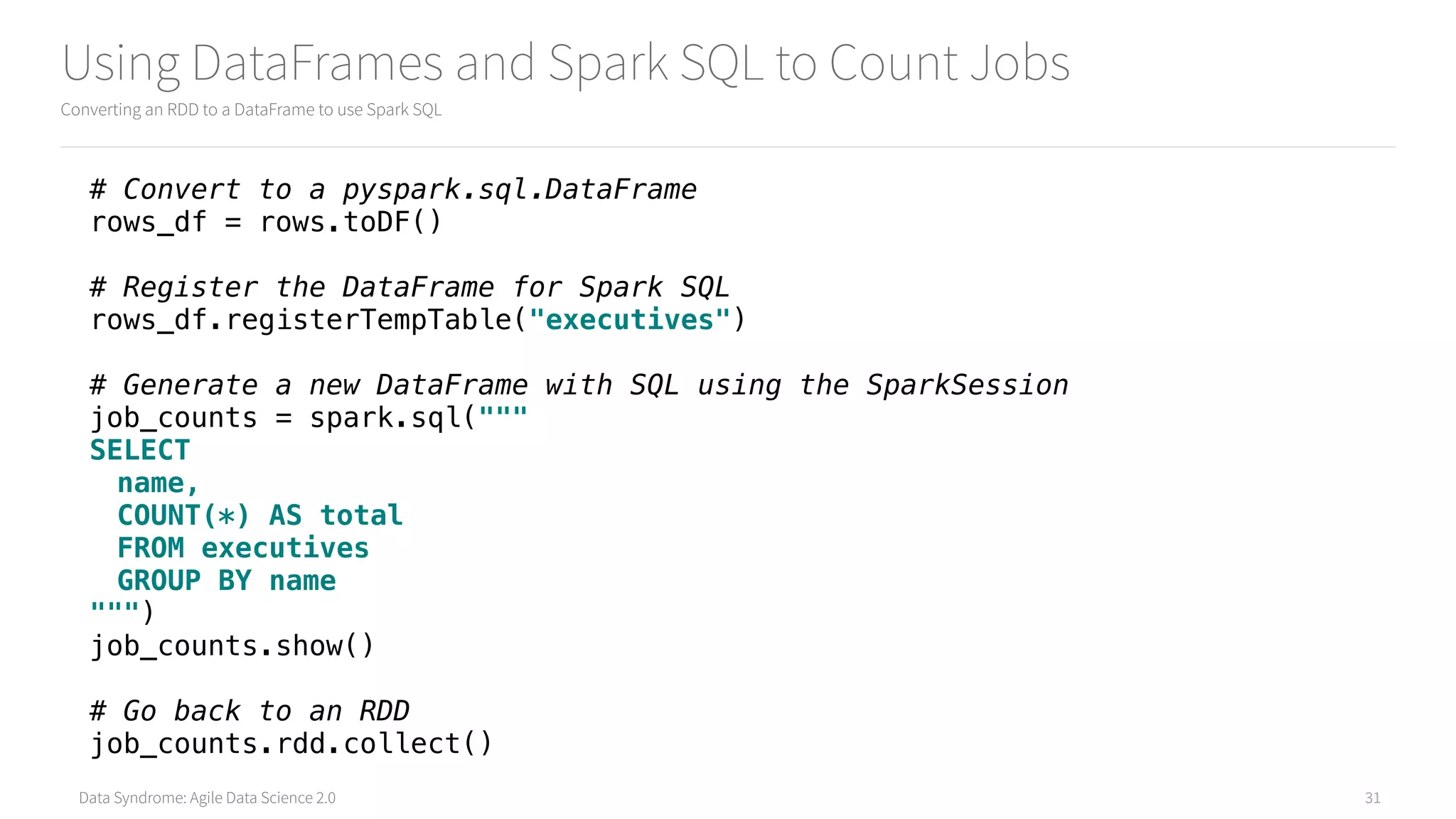Image resolution: width=1456 pixels, height=819 pixels.
Task: Click the 'job_counts.show()' line
Action: [x=232, y=646]
